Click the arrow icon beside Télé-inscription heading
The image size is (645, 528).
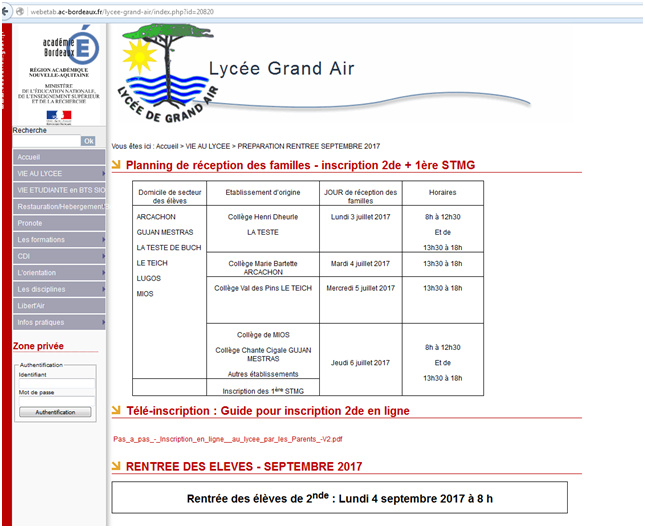point(116,410)
